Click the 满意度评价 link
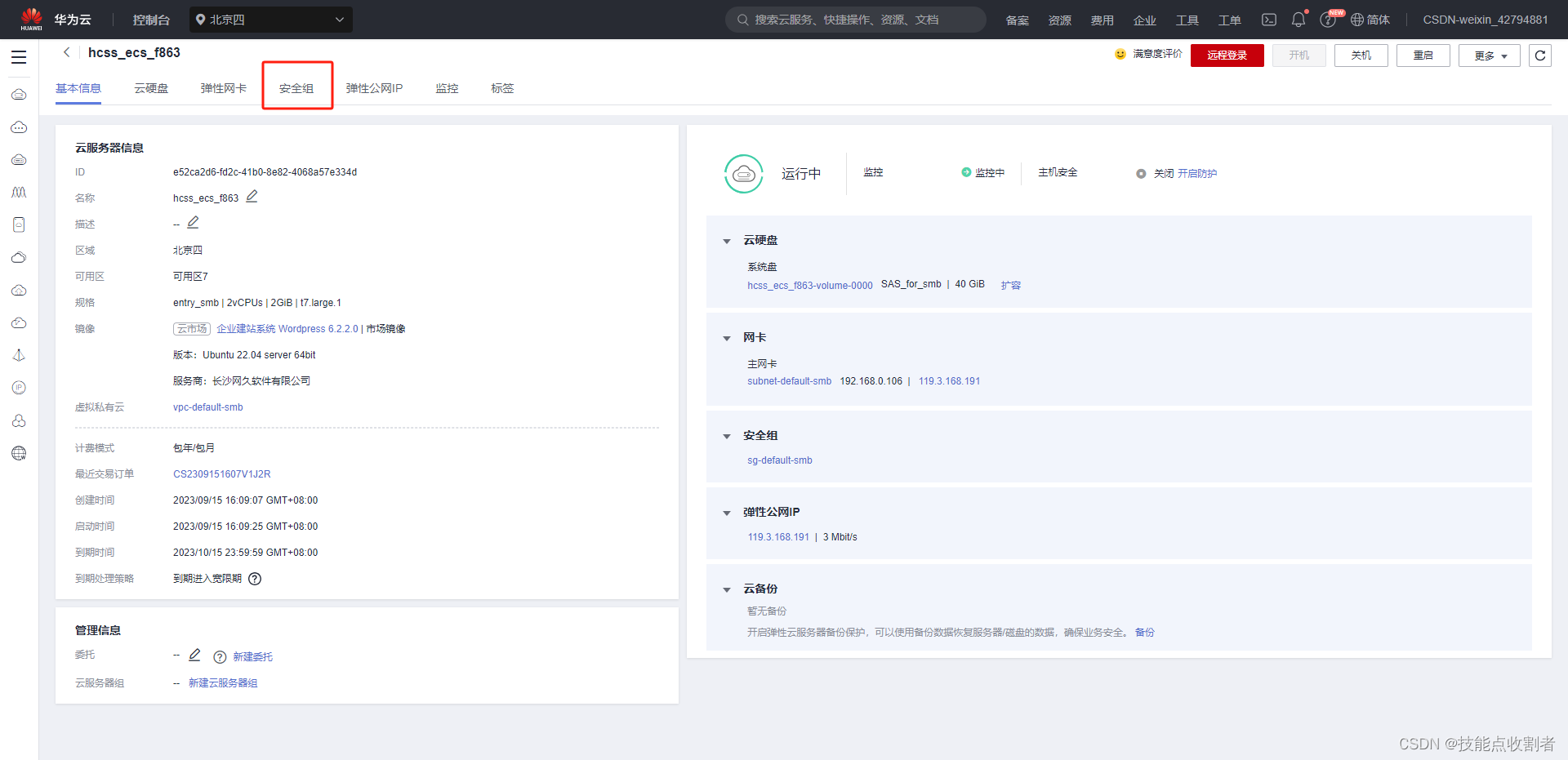The image size is (1568, 760). tap(1158, 54)
